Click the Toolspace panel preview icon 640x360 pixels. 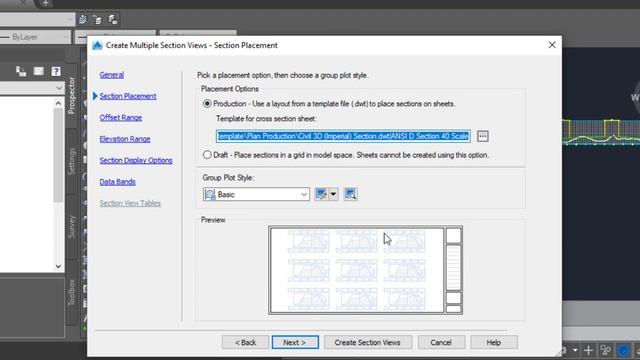[x=38, y=71]
